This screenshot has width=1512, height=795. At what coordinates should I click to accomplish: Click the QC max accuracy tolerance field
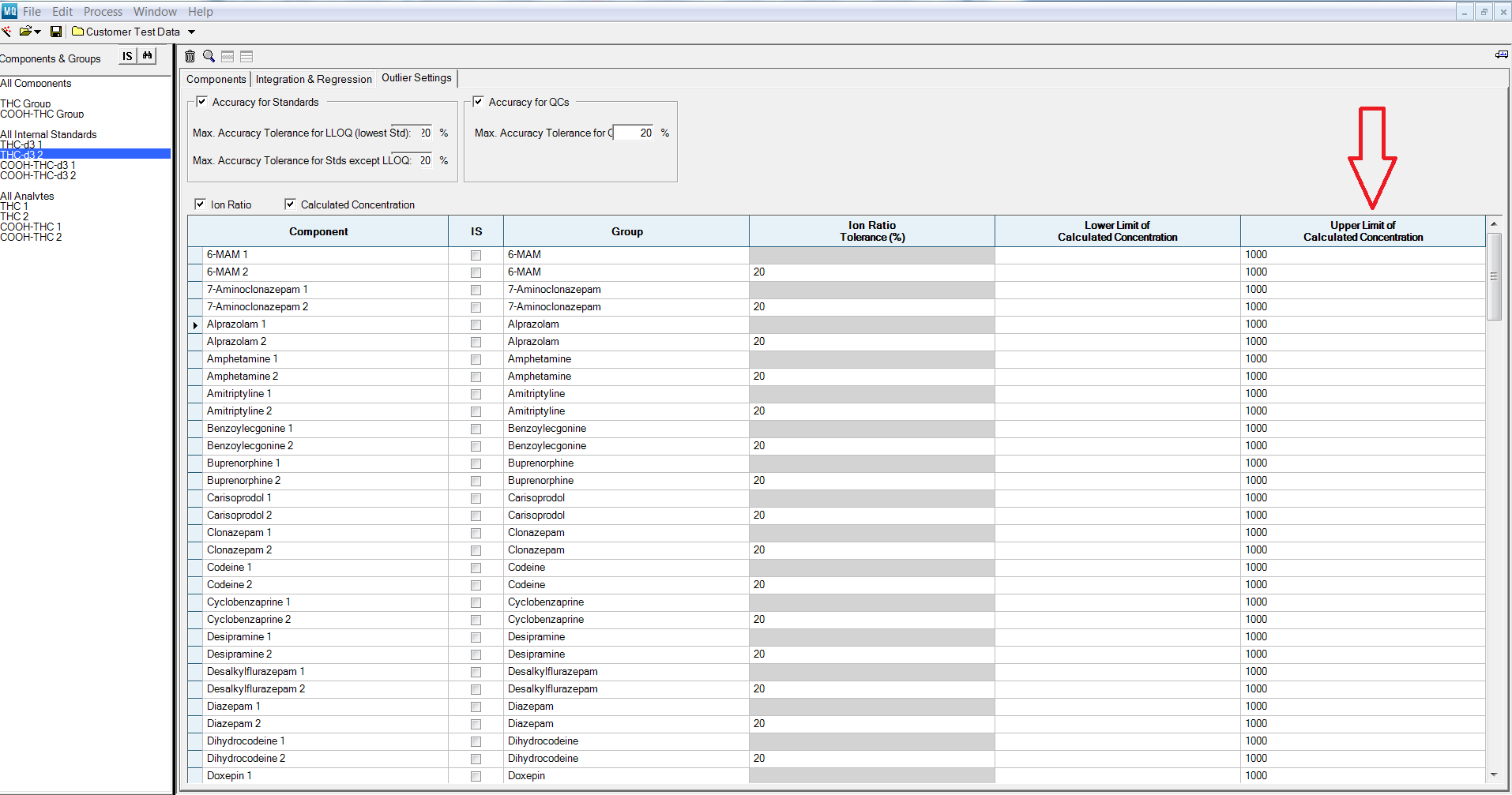coord(634,133)
